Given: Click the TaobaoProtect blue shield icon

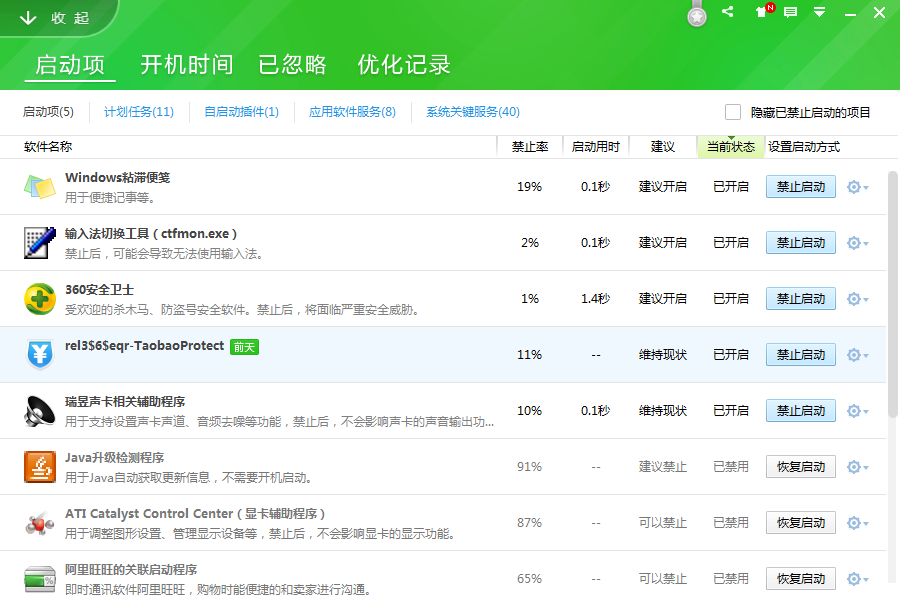Looking at the screenshot, I should pos(40,354).
